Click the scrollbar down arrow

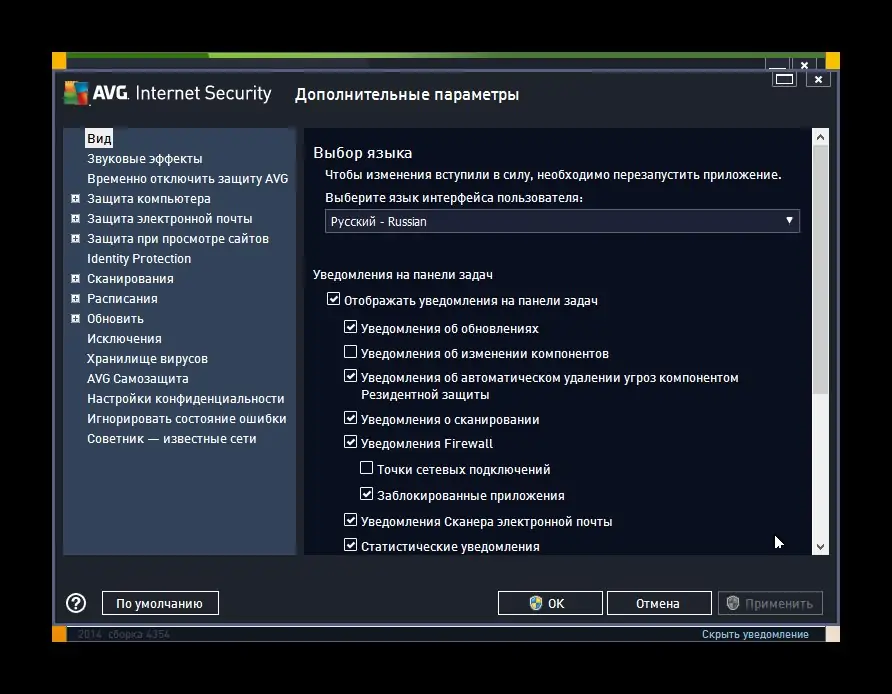pyautogui.click(x=820, y=546)
